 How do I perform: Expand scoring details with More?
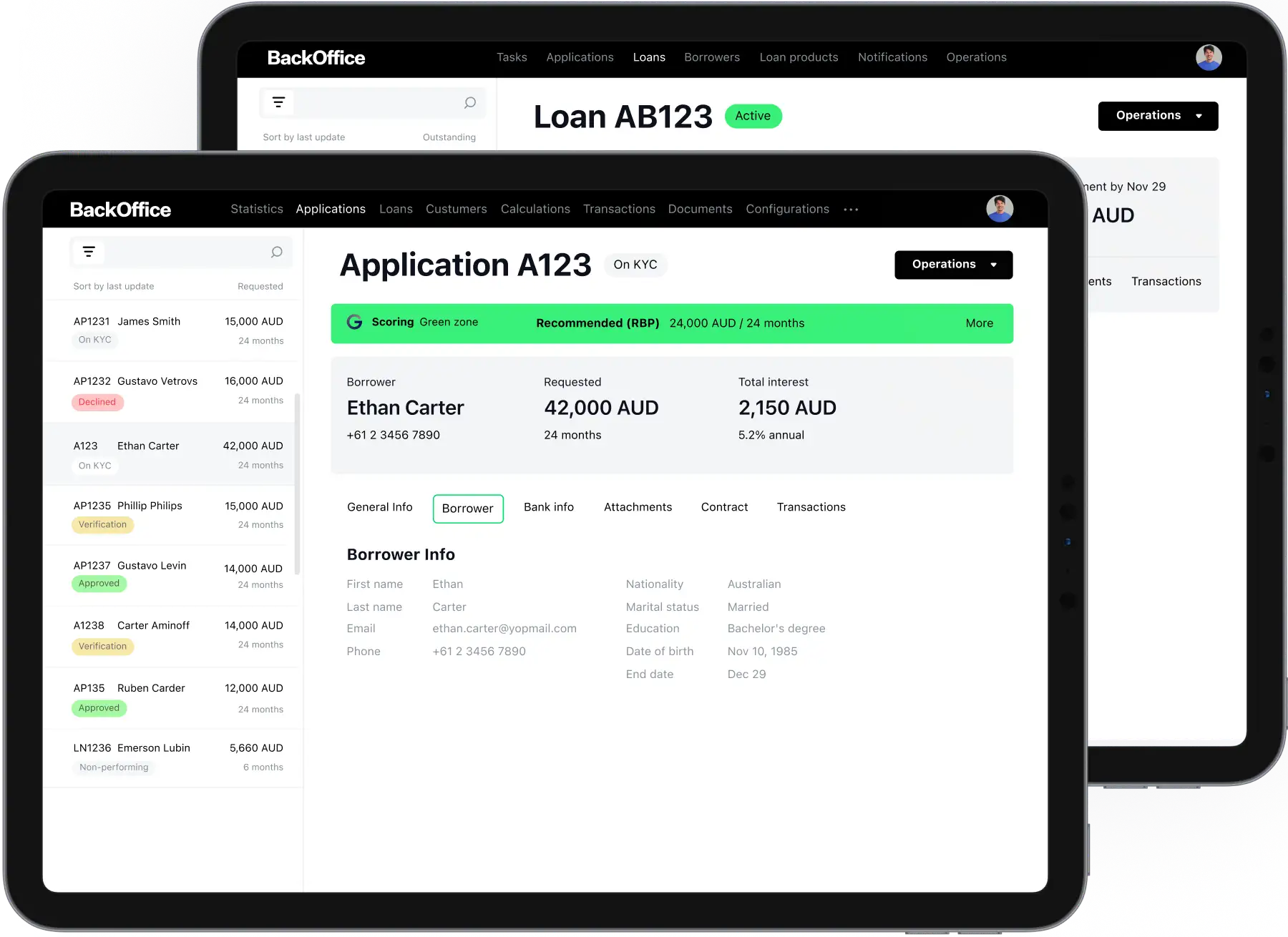click(979, 323)
